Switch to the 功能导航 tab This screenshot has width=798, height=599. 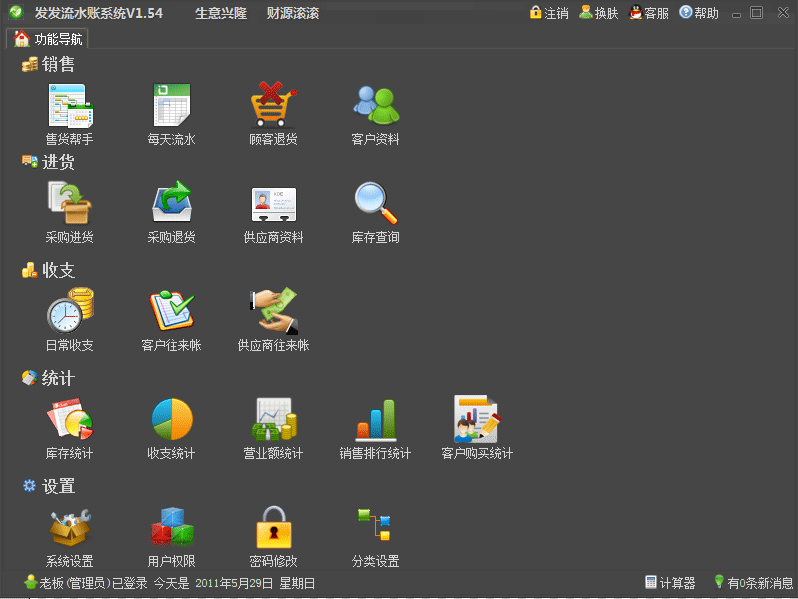pos(48,39)
